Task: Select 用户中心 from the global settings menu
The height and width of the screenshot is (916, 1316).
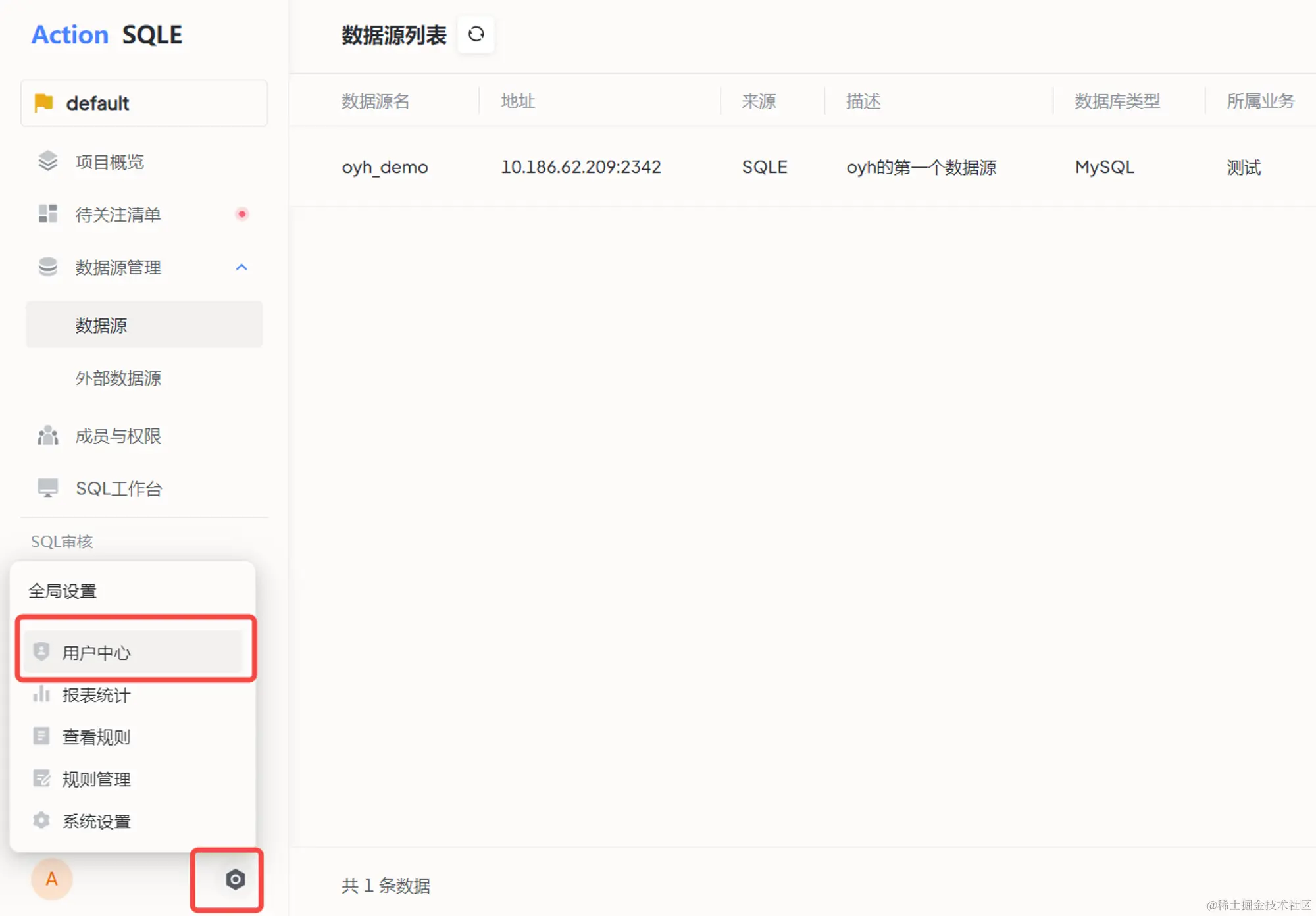Action: [97, 652]
